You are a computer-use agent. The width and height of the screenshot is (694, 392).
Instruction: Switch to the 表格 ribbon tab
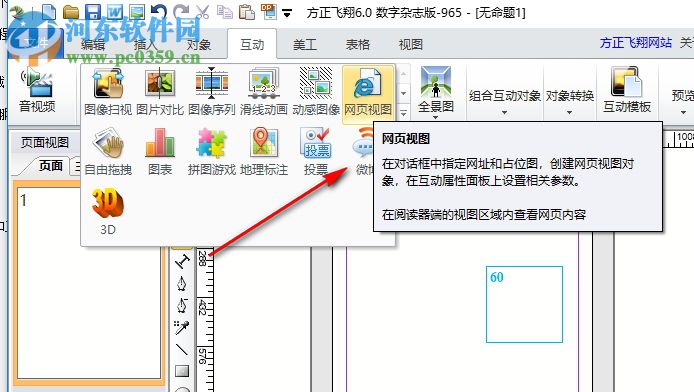[358, 44]
